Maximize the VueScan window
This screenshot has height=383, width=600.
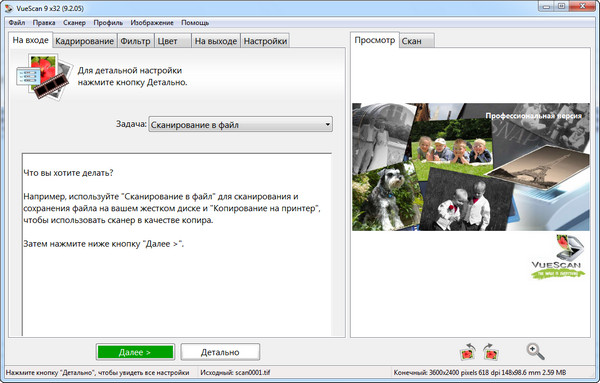click(562, 7)
